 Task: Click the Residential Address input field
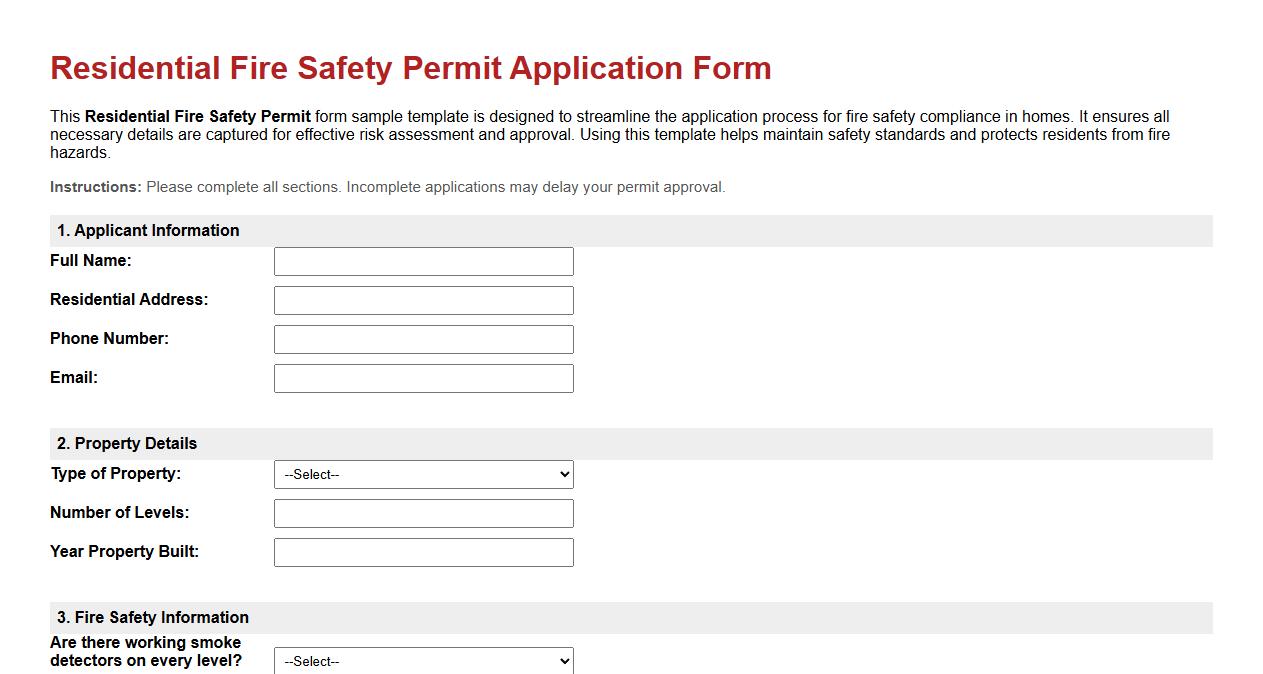(x=423, y=300)
